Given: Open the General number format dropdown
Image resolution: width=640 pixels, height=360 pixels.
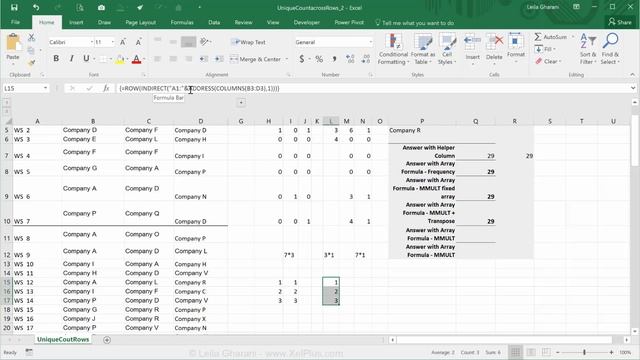Looking at the screenshot, I should click(370, 42).
